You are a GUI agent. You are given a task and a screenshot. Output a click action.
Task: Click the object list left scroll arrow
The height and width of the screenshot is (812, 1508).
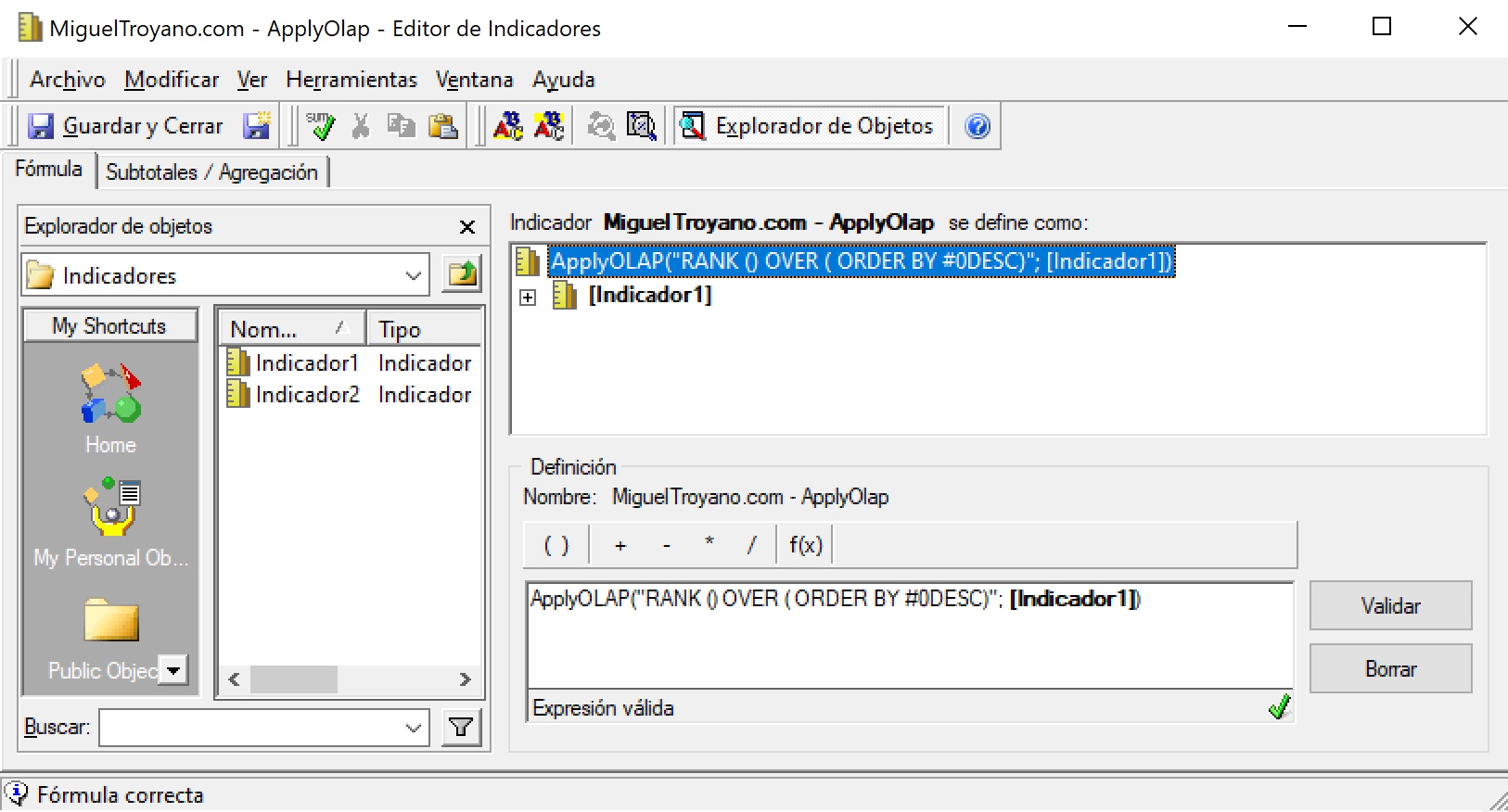pos(235,679)
